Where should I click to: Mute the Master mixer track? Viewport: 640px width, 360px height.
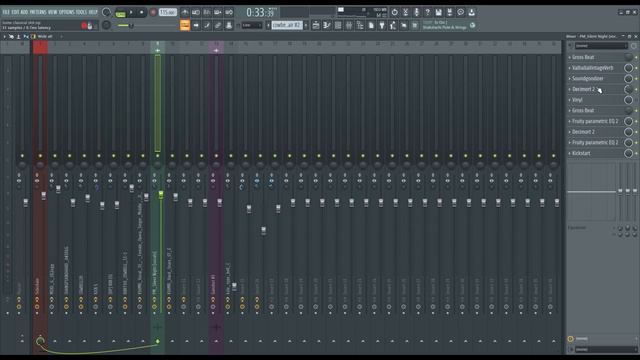point(22,156)
